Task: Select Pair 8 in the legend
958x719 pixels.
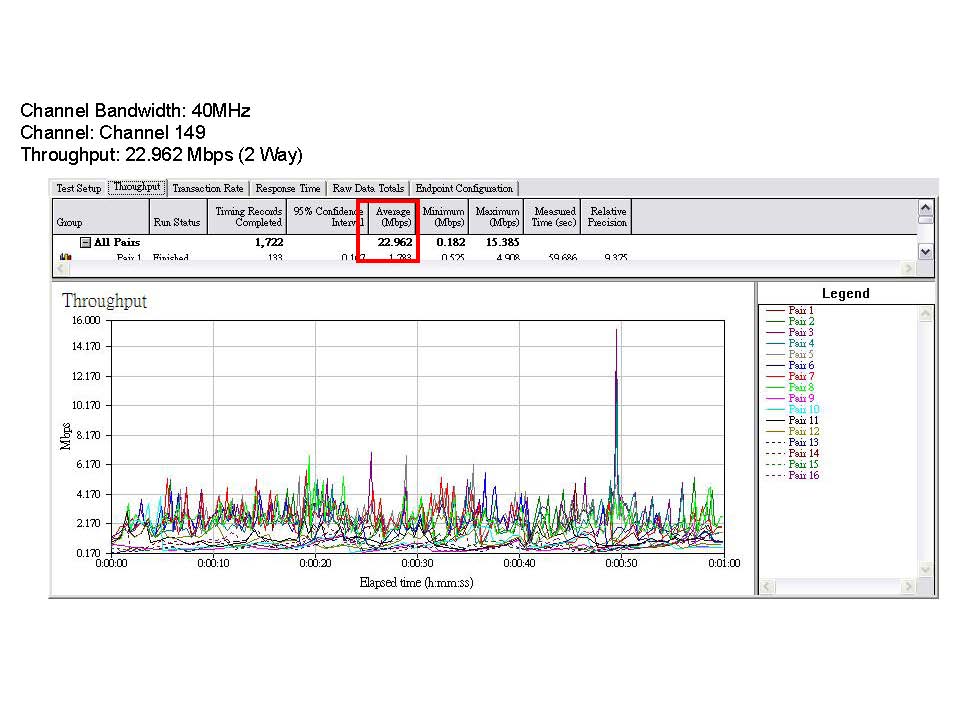Action: coord(801,387)
